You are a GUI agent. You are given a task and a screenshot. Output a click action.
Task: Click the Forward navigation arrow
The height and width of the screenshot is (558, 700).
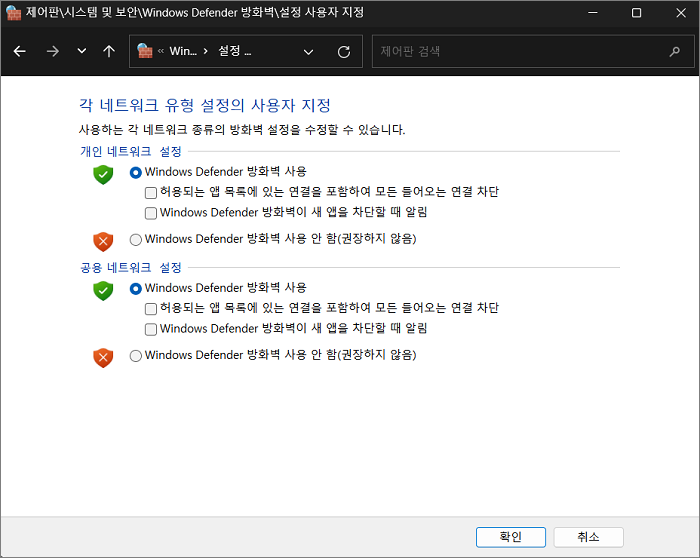point(52,51)
